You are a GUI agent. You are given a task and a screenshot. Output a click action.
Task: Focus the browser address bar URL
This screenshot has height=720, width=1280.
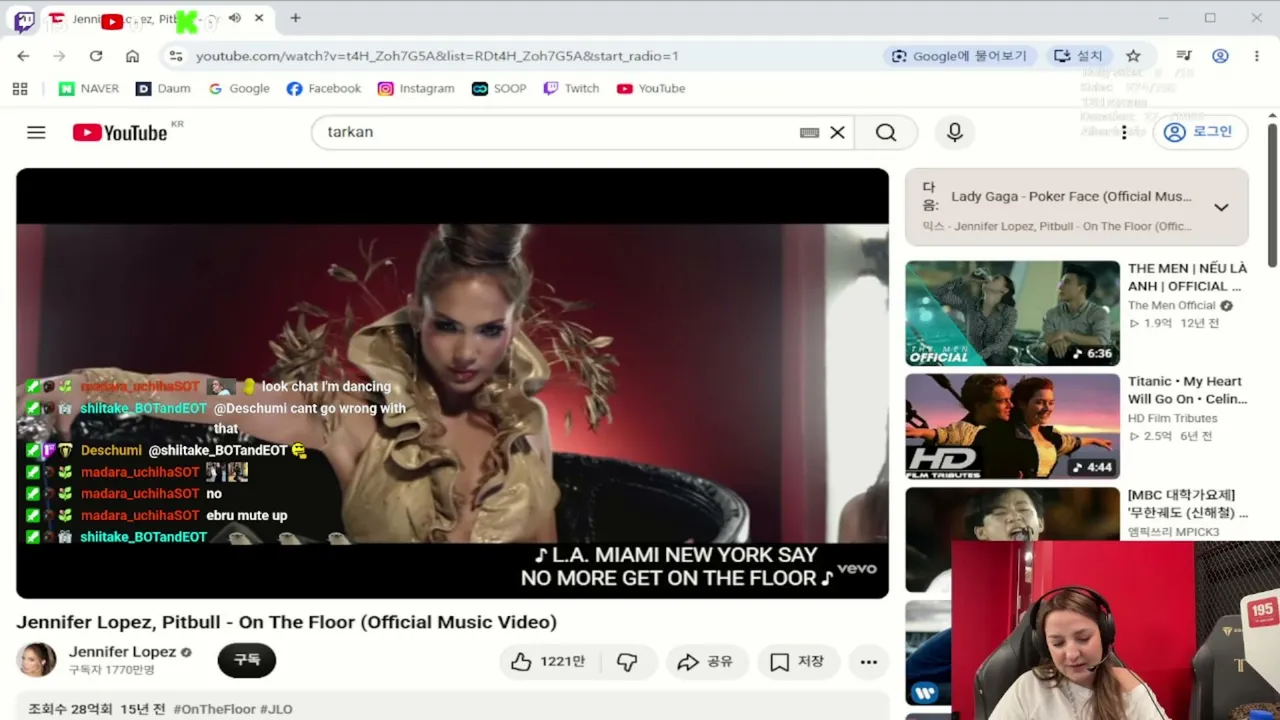click(x=437, y=56)
